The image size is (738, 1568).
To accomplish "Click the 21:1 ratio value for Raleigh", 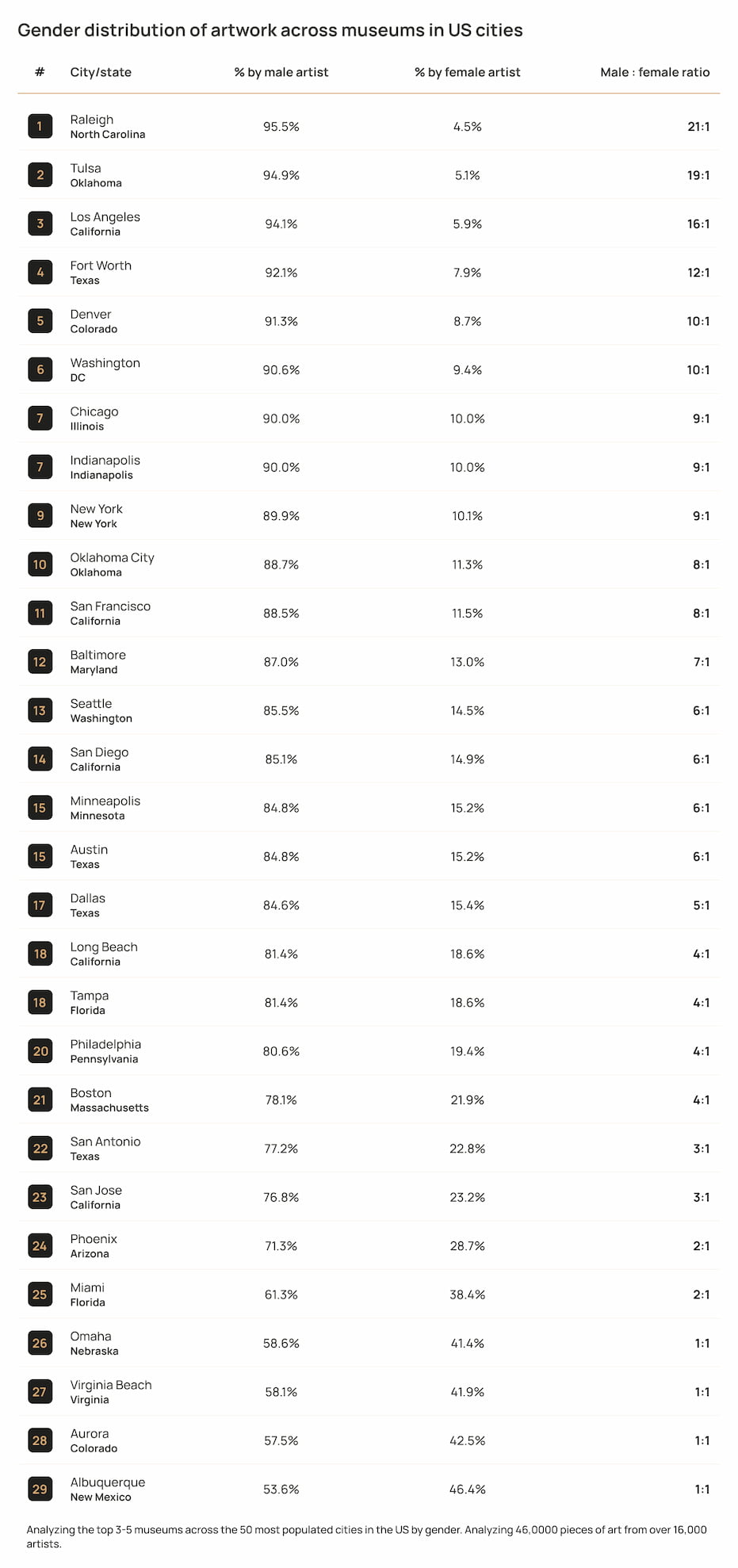I will (x=698, y=127).
